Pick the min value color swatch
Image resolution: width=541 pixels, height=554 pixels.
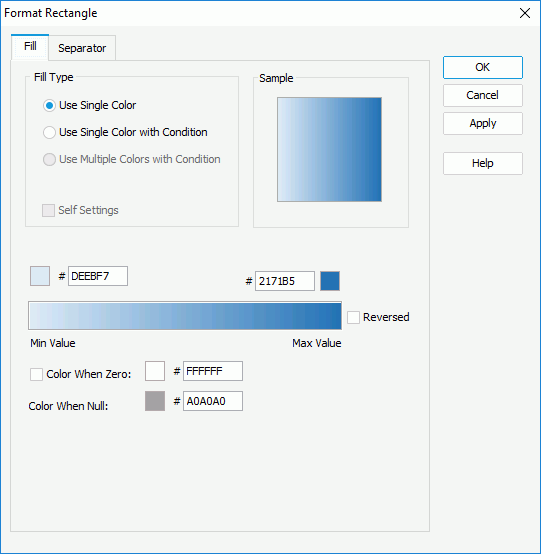pyautogui.click(x=40, y=276)
